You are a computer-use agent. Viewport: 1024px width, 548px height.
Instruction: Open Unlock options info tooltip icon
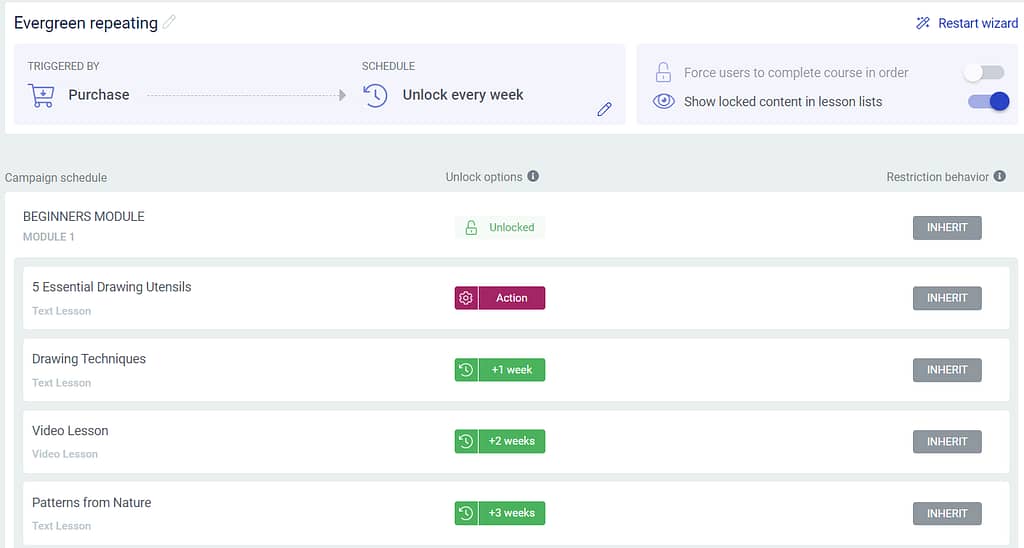click(533, 176)
